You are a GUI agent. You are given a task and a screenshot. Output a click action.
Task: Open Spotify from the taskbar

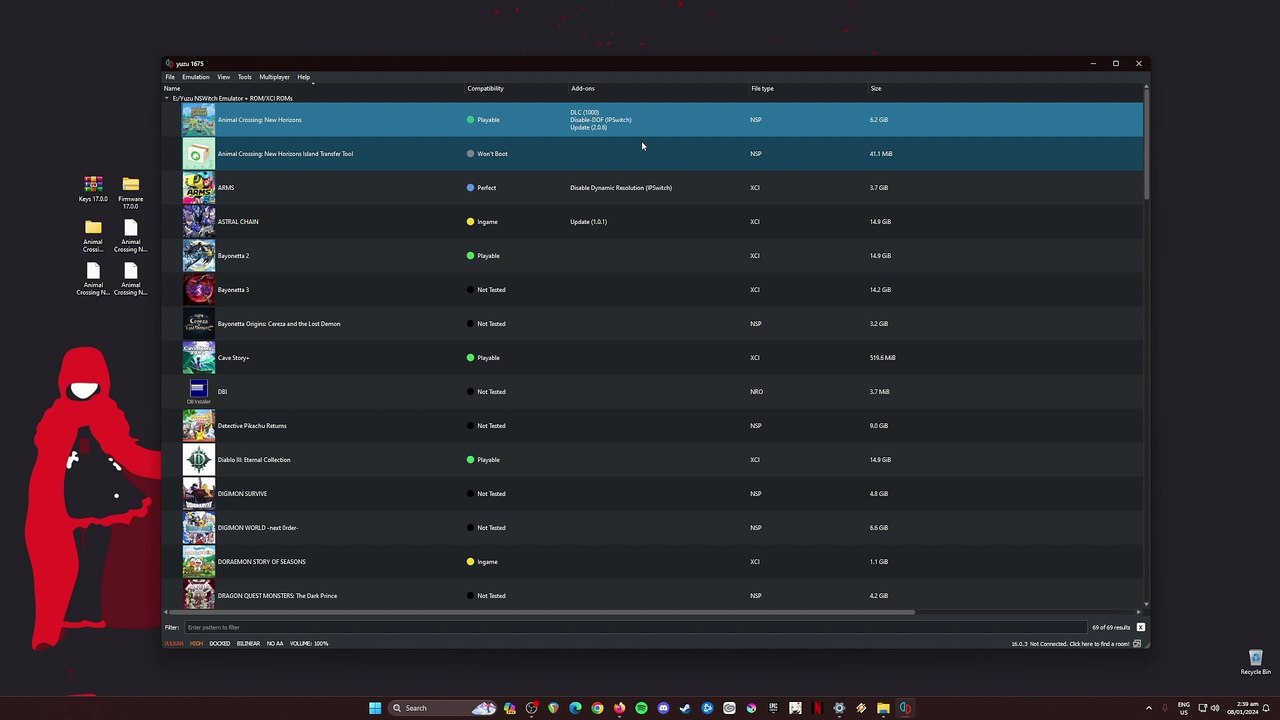point(641,708)
